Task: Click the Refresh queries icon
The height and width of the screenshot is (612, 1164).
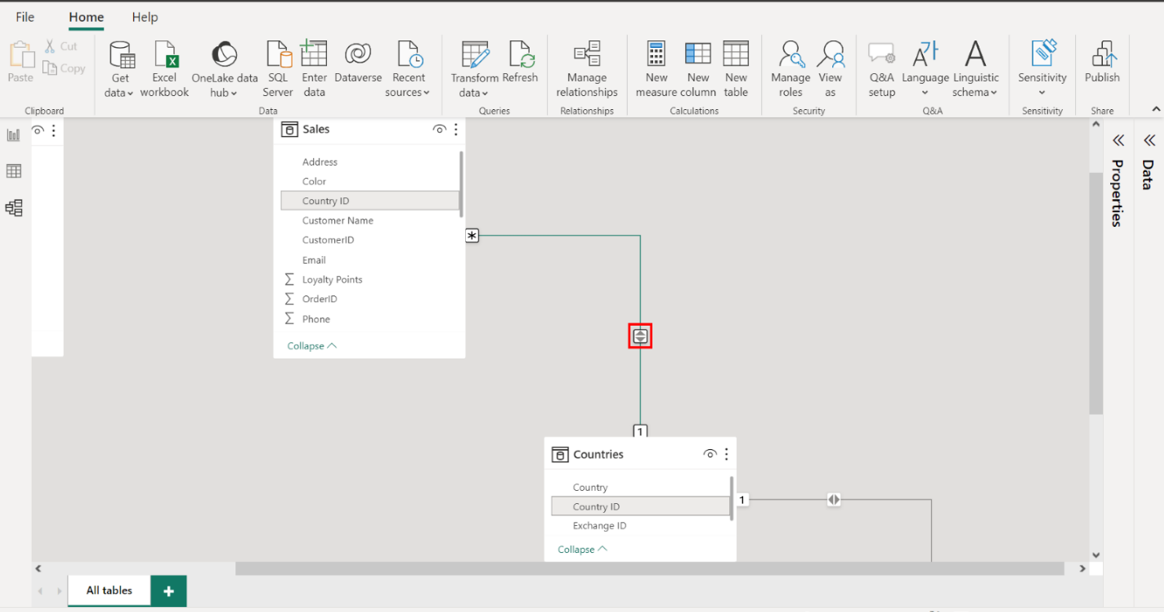Action: (520, 62)
